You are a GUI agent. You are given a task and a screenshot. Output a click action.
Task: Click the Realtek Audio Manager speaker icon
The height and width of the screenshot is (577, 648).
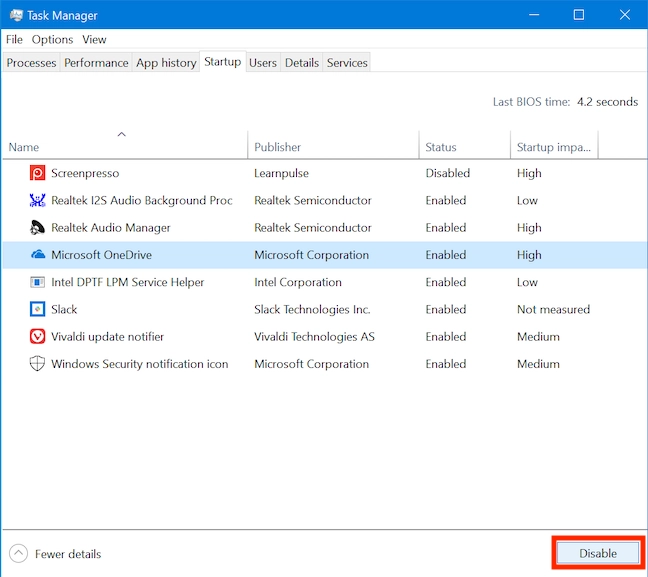pyautogui.click(x=37, y=227)
